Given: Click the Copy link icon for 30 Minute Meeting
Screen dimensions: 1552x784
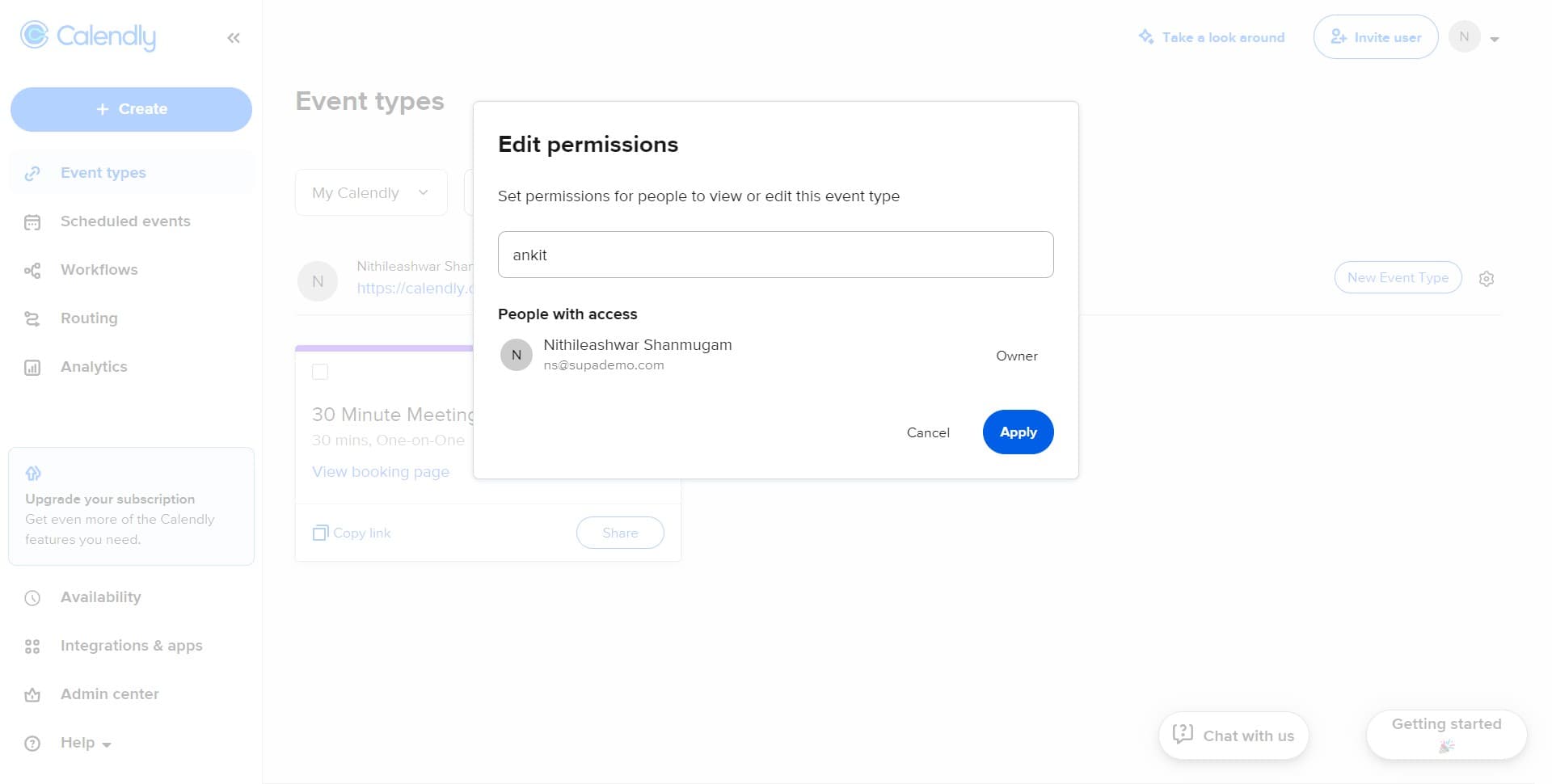Looking at the screenshot, I should [x=320, y=533].
